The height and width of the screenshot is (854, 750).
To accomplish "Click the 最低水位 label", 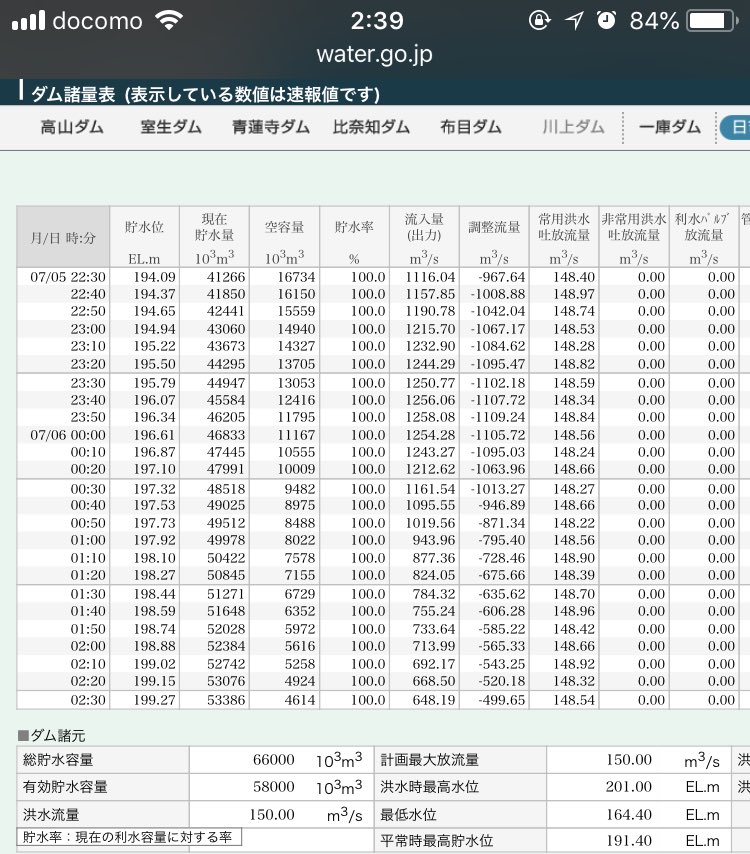I will [x=408, y=814].
